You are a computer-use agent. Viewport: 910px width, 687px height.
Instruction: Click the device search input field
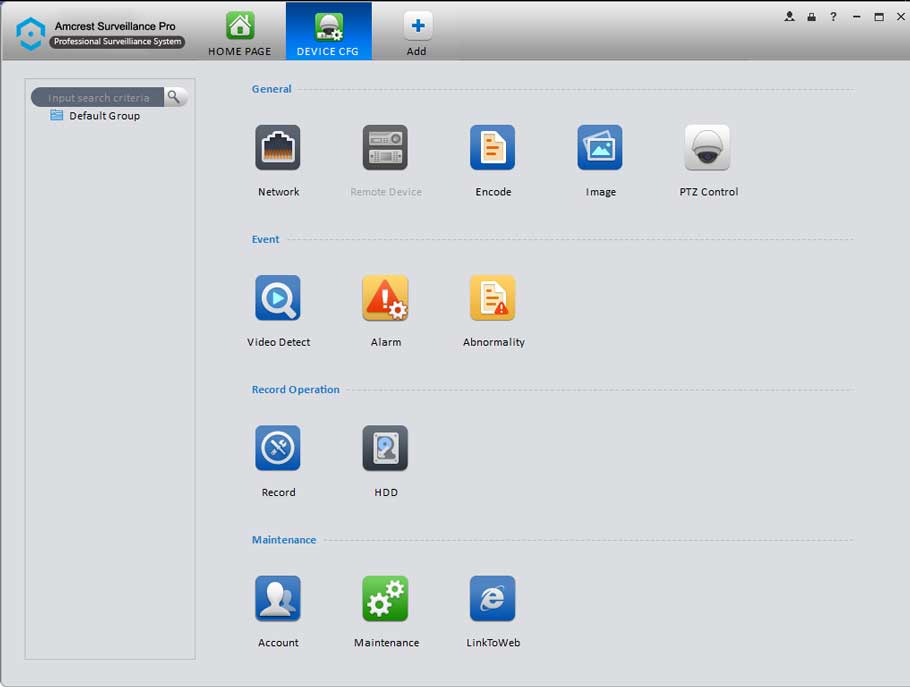pyautogui.click(x=98, y=98)
